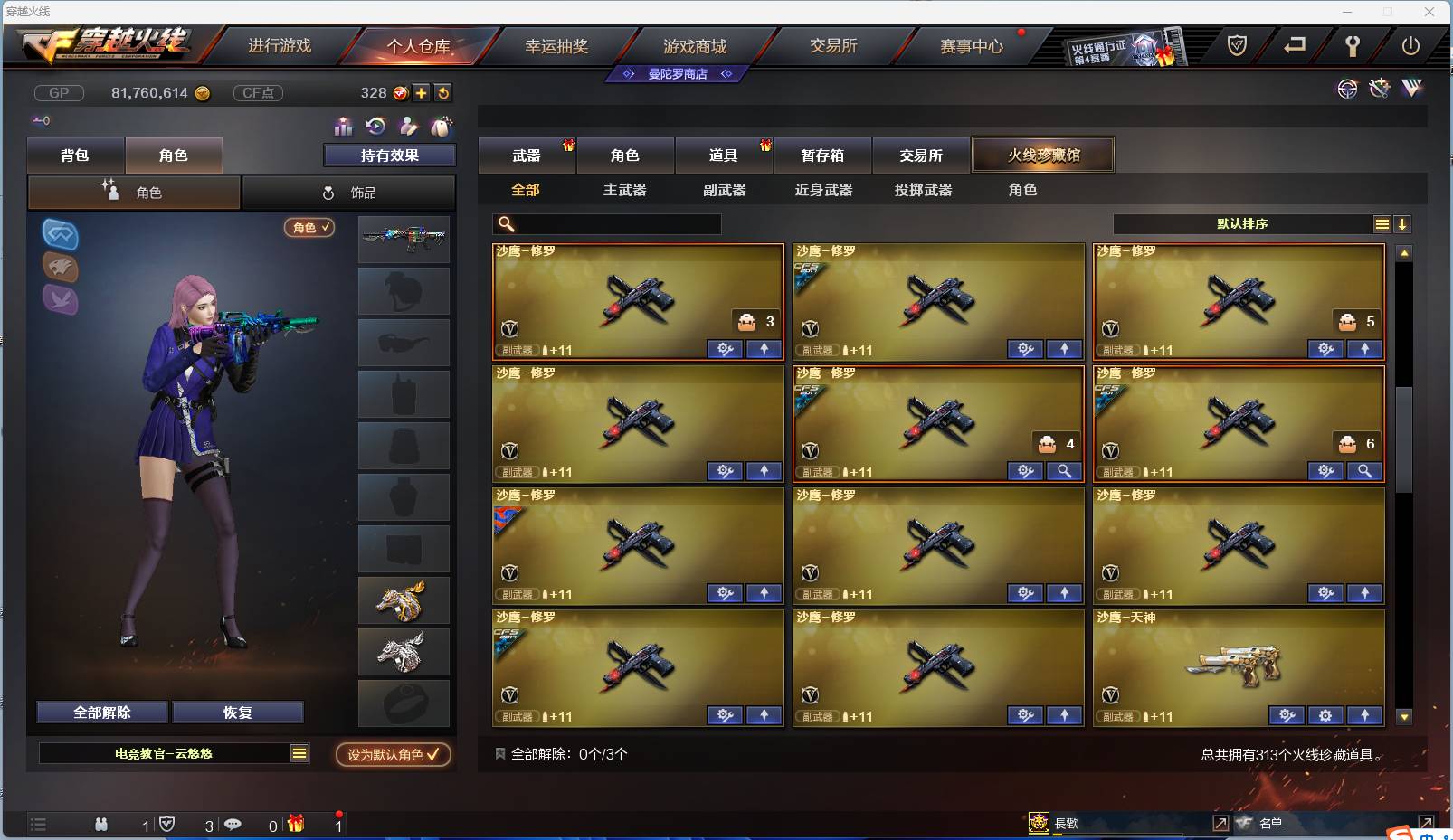Click the plus icon to add CF points
Viewport: 1453px width, 840px height.
click(x=422, y=93)
